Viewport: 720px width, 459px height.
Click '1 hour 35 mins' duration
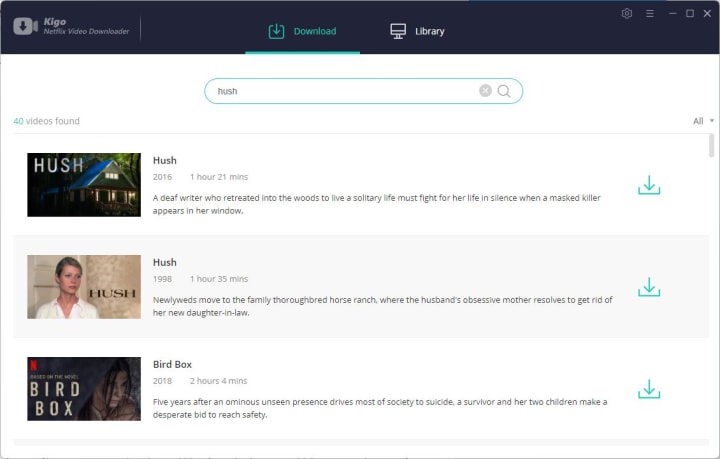tap(219, 279)
